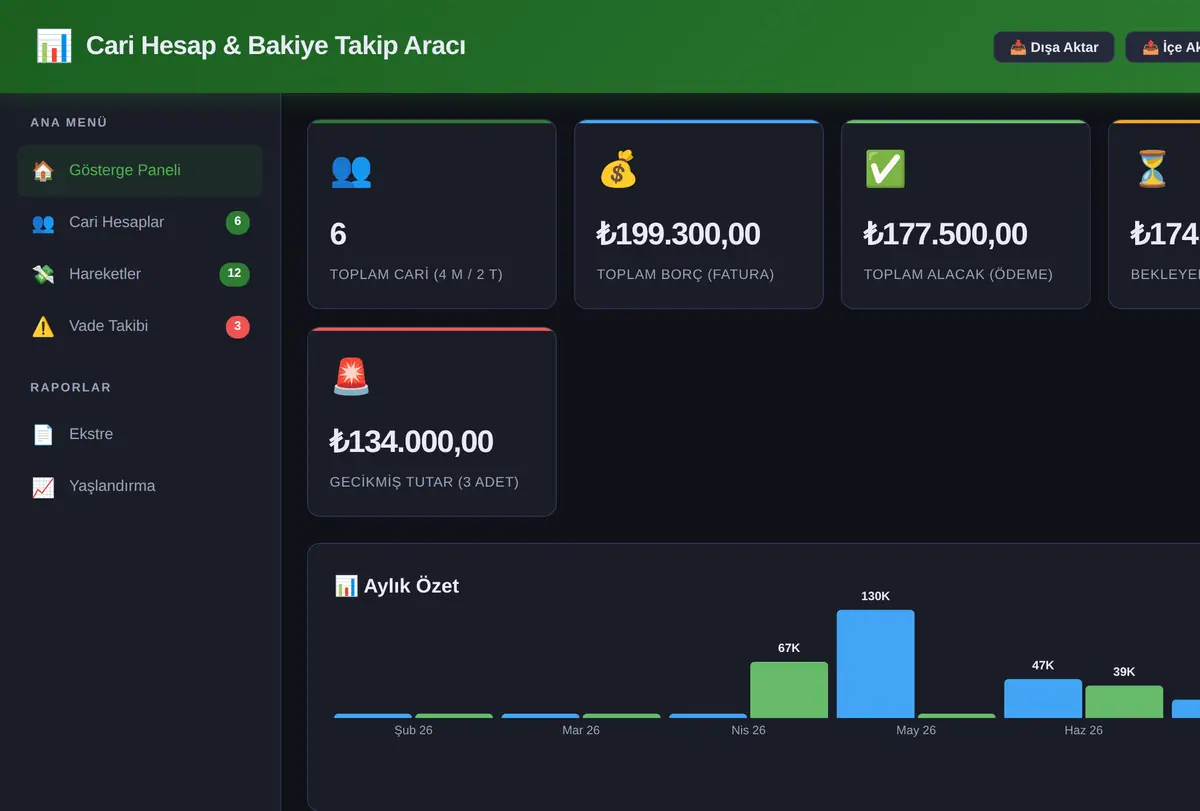Open the Ekstre report
The image size is (1200, 811).
140,435
